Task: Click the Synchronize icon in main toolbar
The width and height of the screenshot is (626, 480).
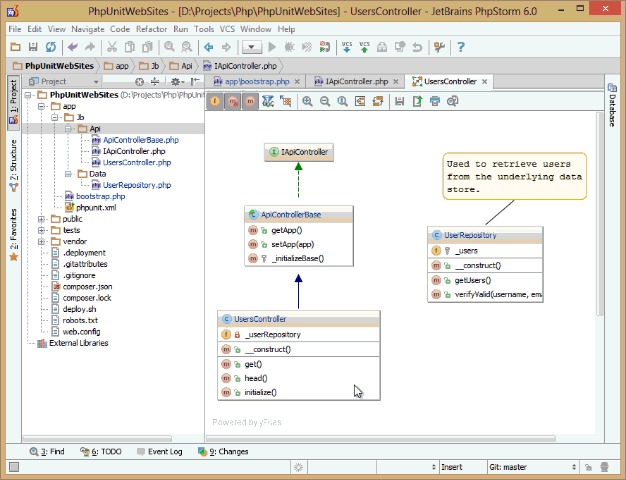Action: [51, 47]
